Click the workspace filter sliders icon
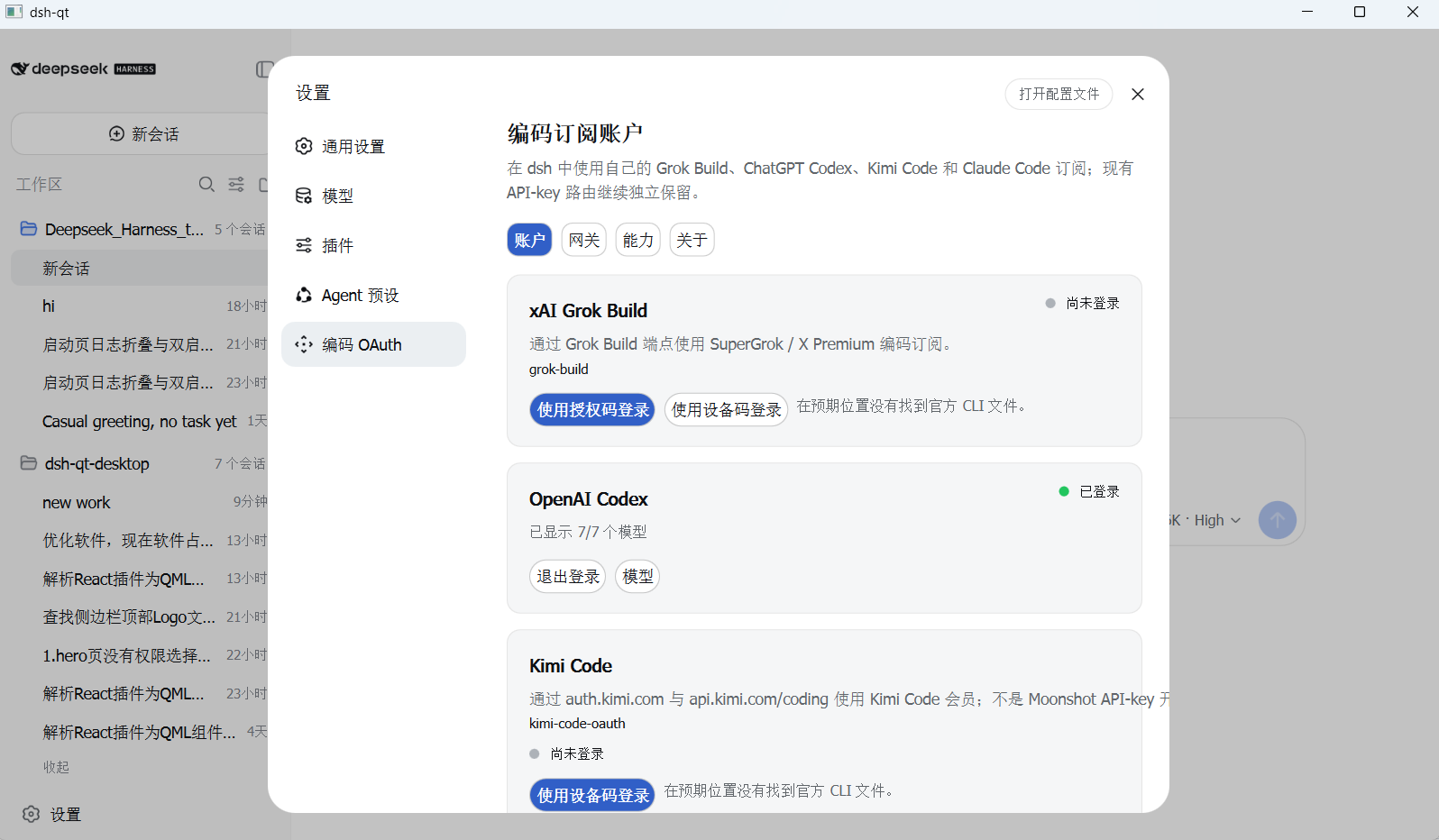 236,184
